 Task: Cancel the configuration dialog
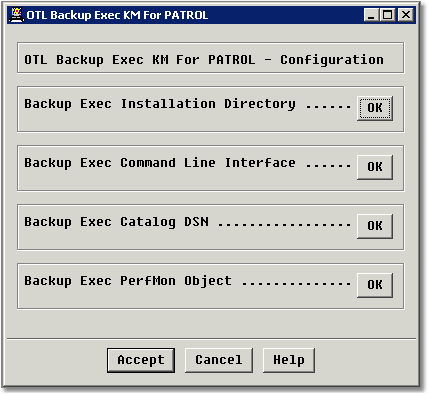219,360
